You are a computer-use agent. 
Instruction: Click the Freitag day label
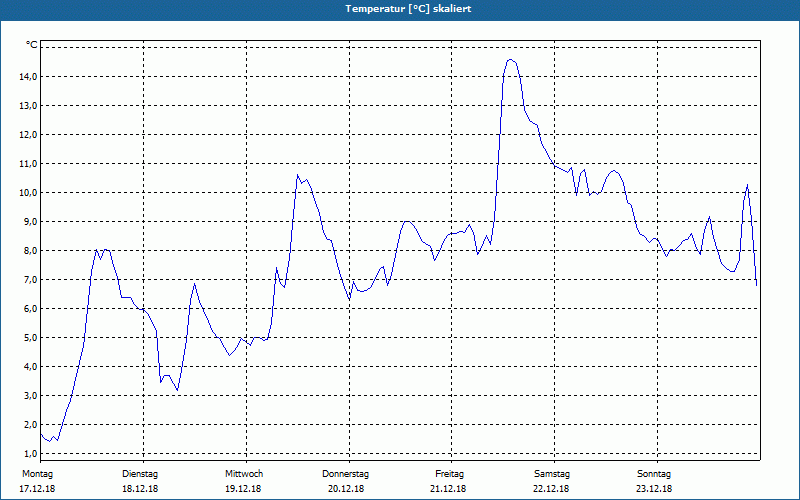coord(449,474)
